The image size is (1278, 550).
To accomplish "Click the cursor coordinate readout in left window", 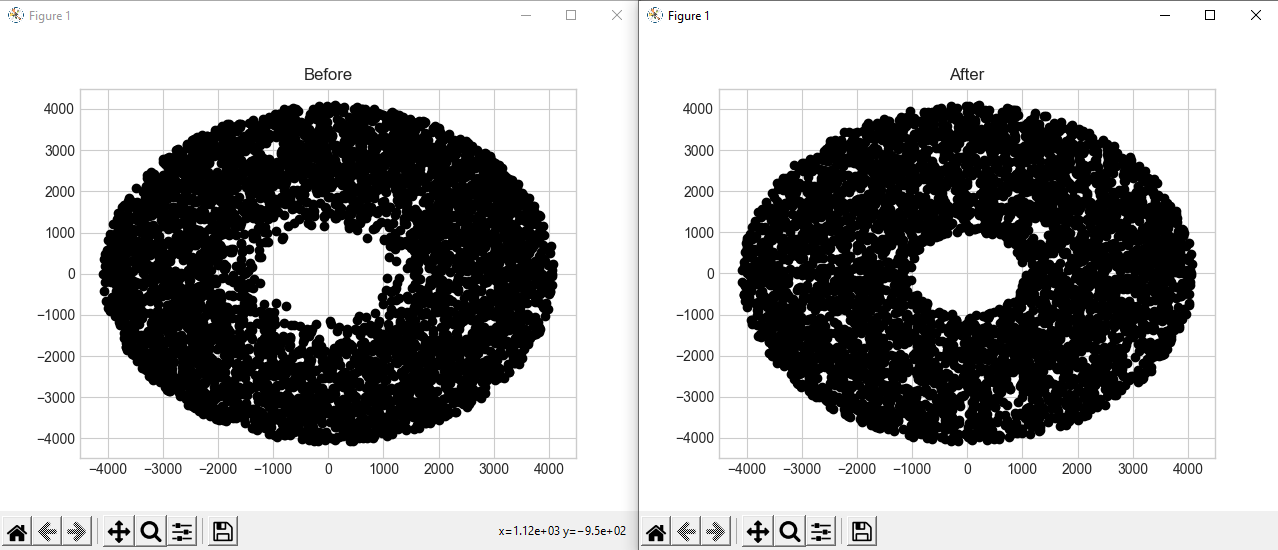I will (562, 531).
